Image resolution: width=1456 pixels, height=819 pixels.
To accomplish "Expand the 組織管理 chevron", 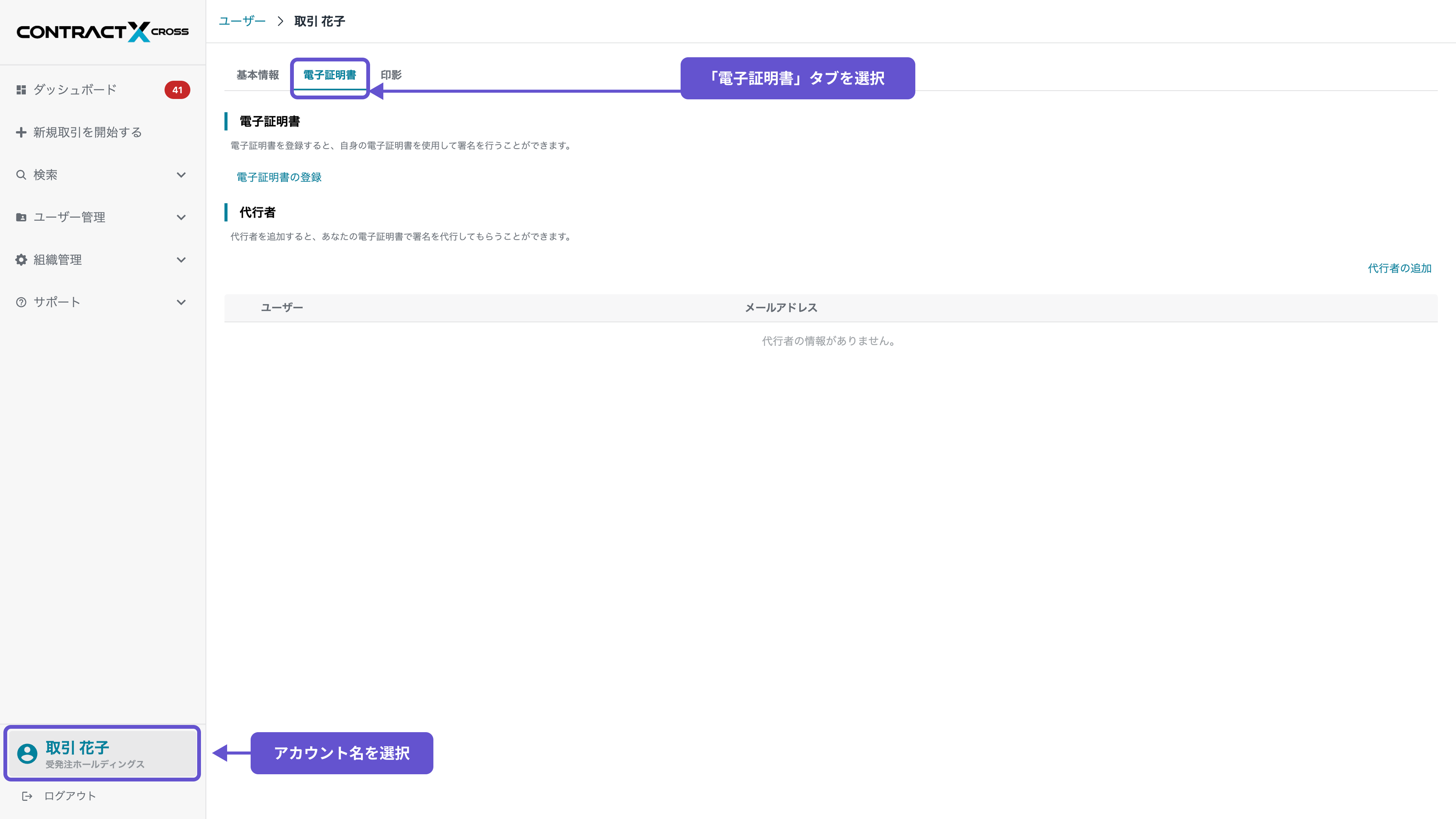I will [x=181, y=259].
